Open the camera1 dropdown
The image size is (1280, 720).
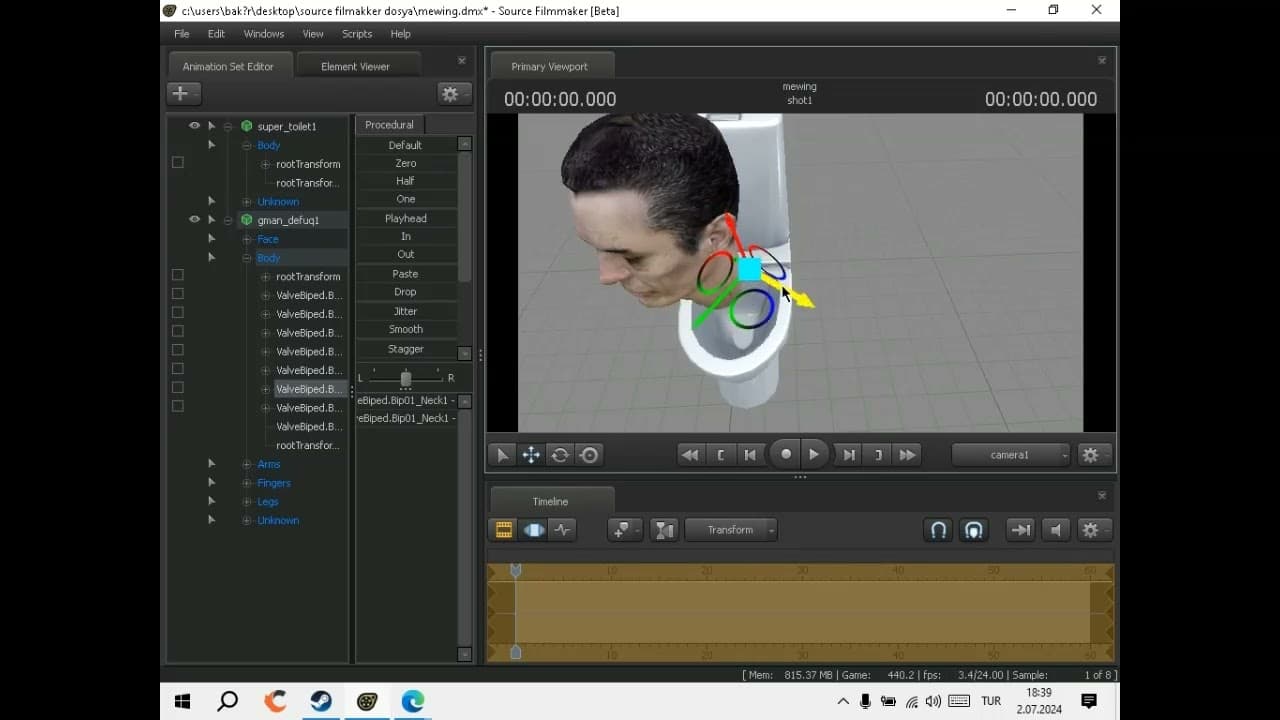(1010, 455)
